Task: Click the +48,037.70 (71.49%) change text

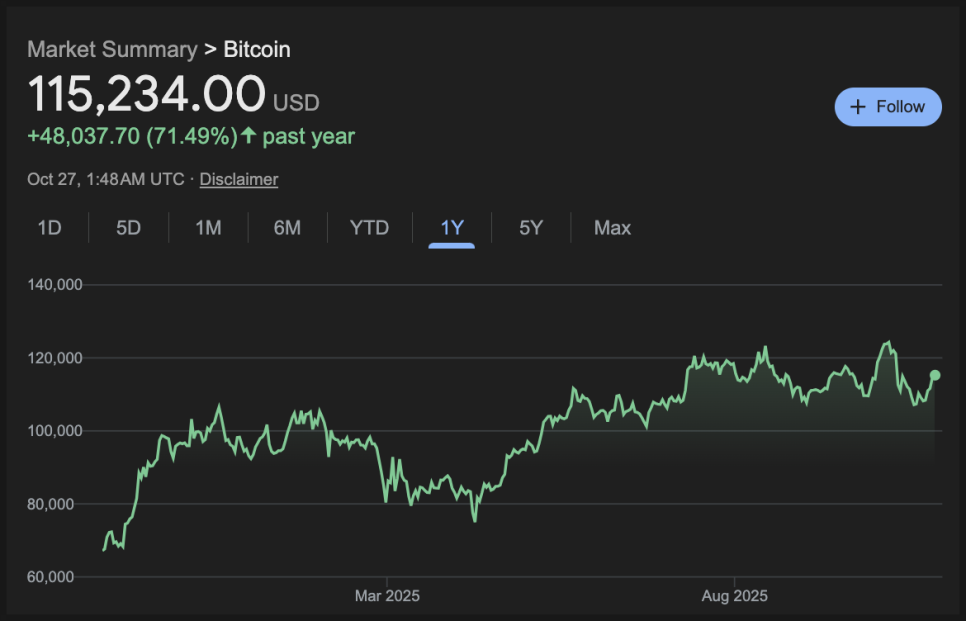Action: click(132, 136)
